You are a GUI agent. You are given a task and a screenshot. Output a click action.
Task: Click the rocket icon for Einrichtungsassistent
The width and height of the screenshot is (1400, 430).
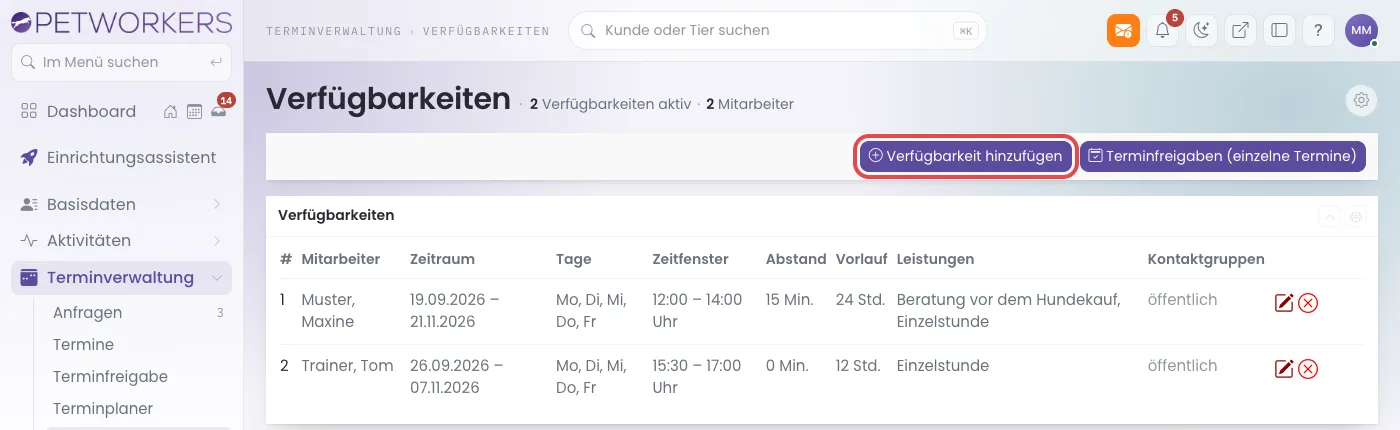[x=29, y=157]
